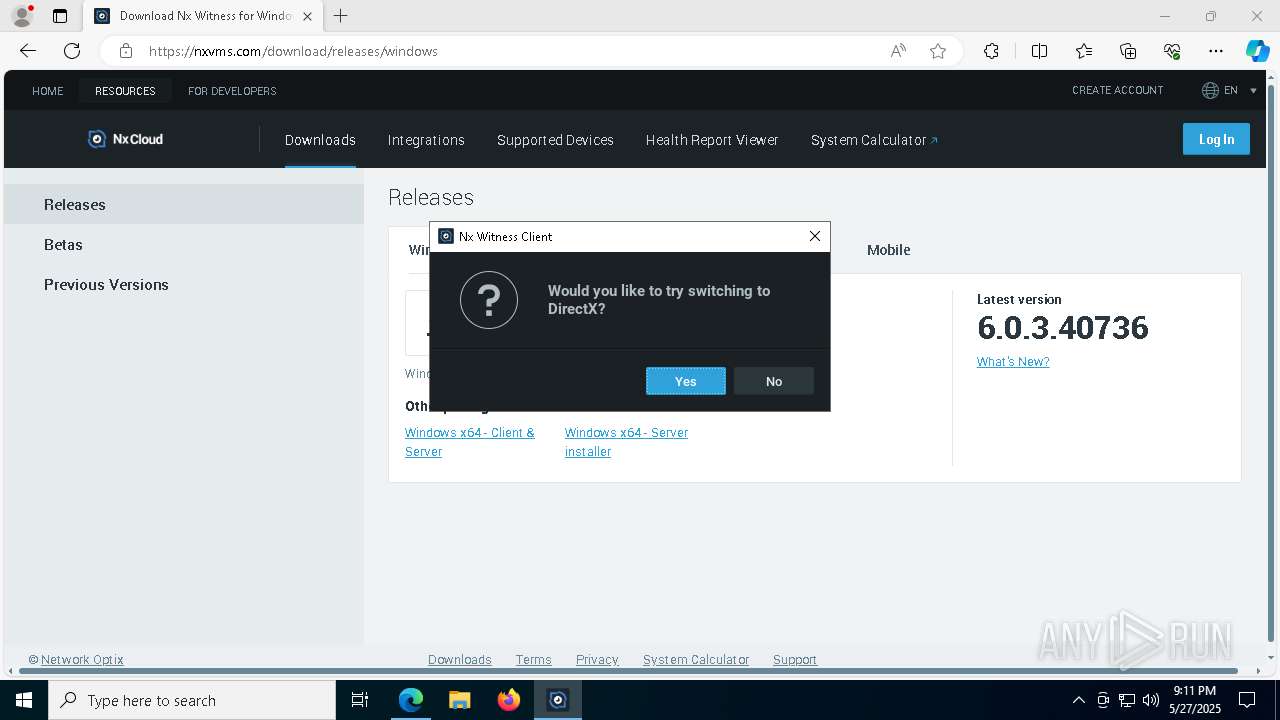Click the volume speaker tray icon

1151,700
